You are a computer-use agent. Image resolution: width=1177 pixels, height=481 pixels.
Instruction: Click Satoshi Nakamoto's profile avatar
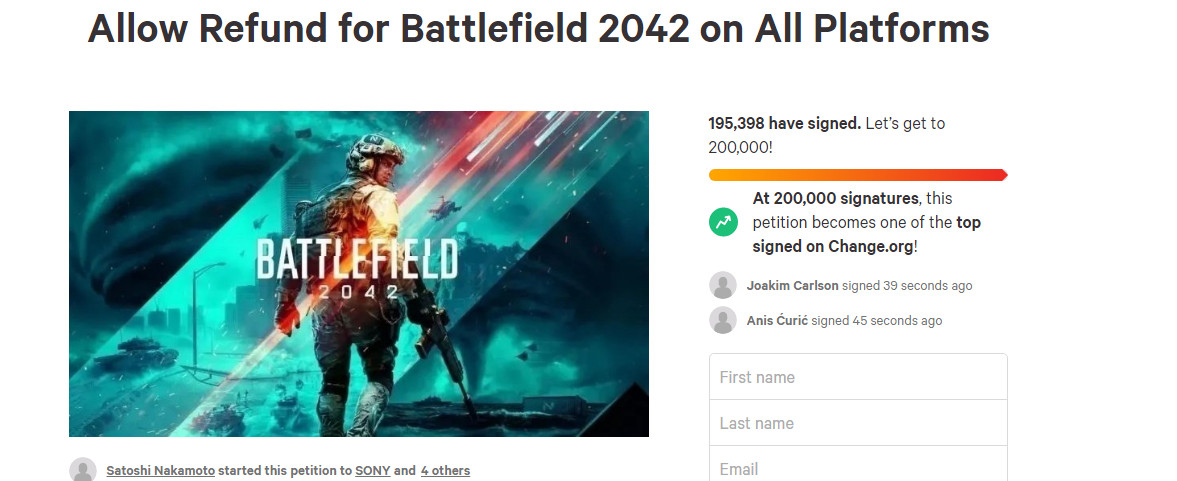pos(83,470)
